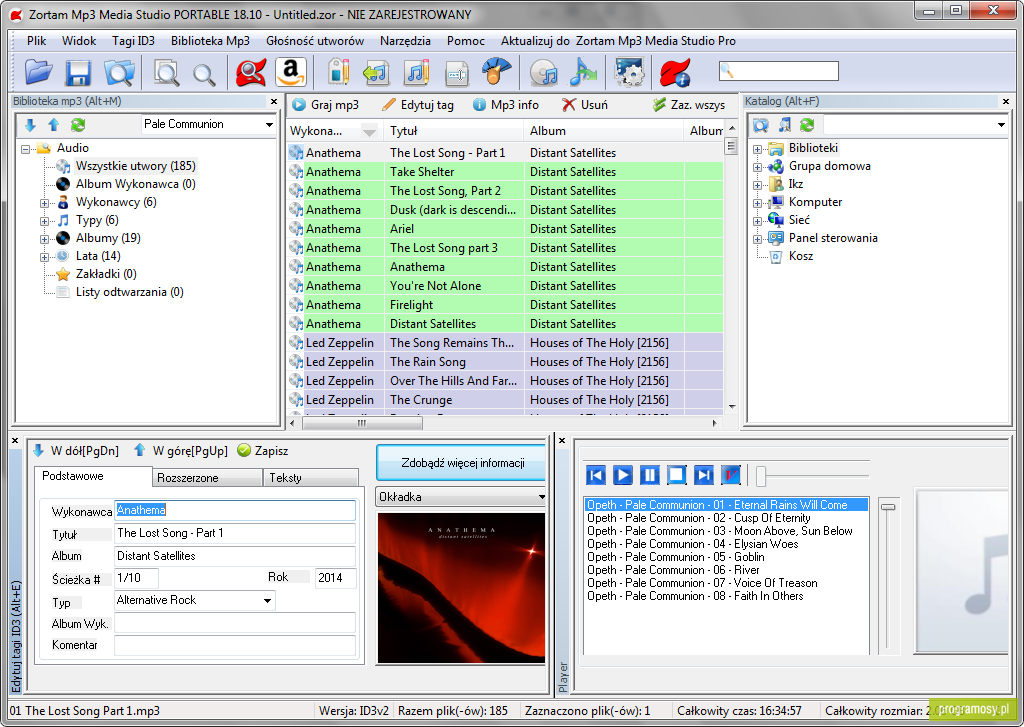The width and height of the screenshot is (1024, 727).
Task: Close the Biblioteka mp3 panel
Action: (x=274, y=101)
